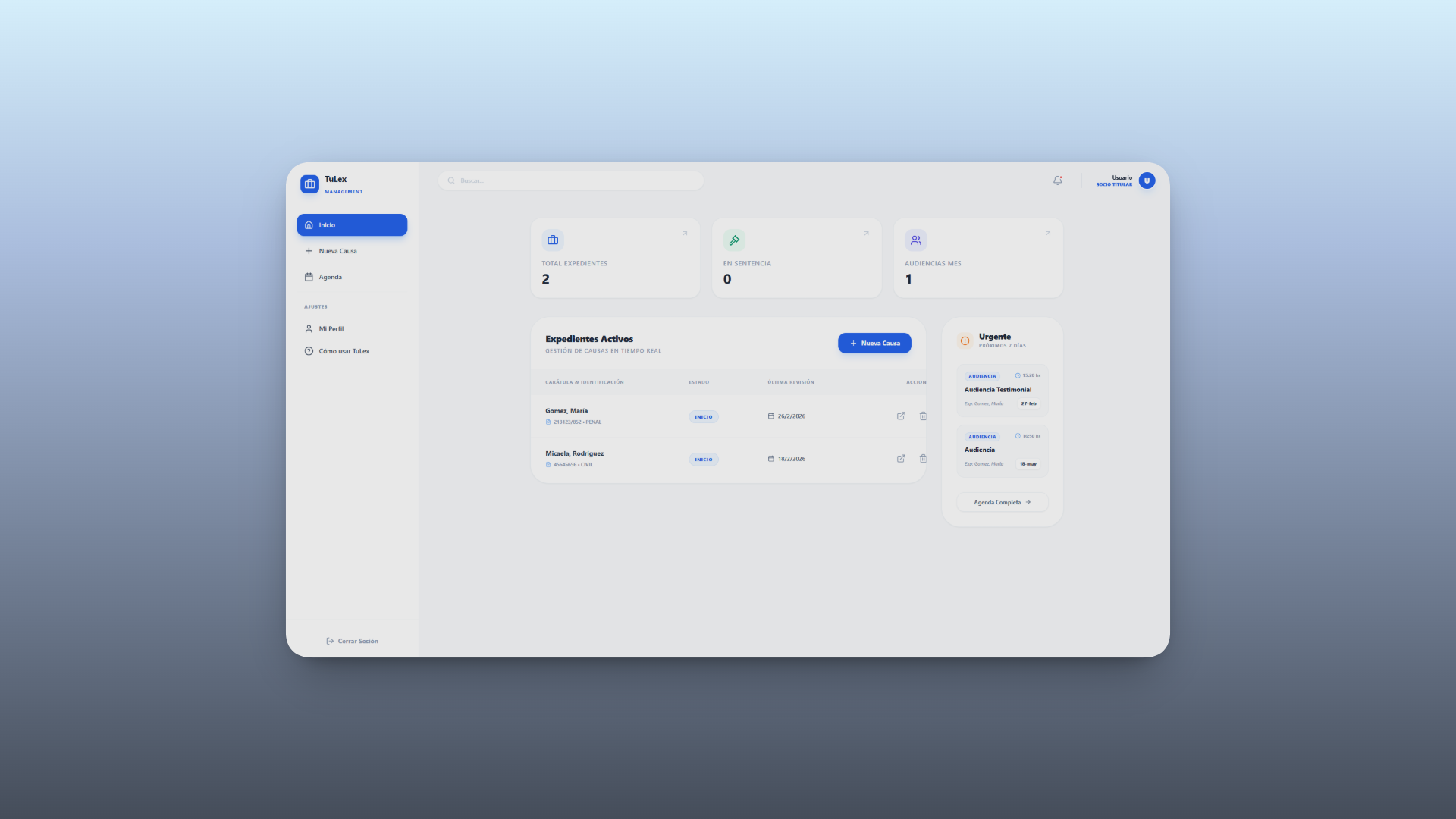Click the magnifier icon in the search bar
Image resolution: width=1456 pixels, height=819 pixels.
click(451, 180)
